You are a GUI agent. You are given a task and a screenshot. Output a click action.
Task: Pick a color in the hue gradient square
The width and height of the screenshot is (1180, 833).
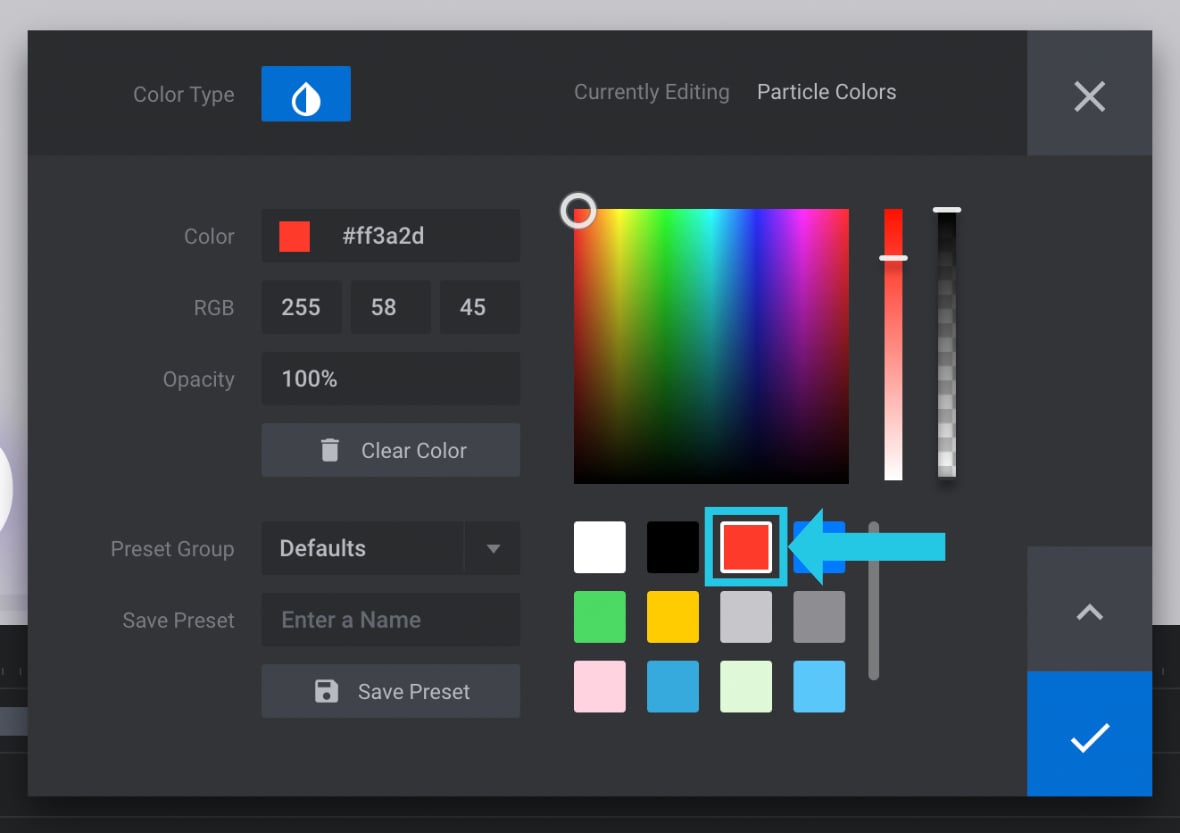(711, 346)
